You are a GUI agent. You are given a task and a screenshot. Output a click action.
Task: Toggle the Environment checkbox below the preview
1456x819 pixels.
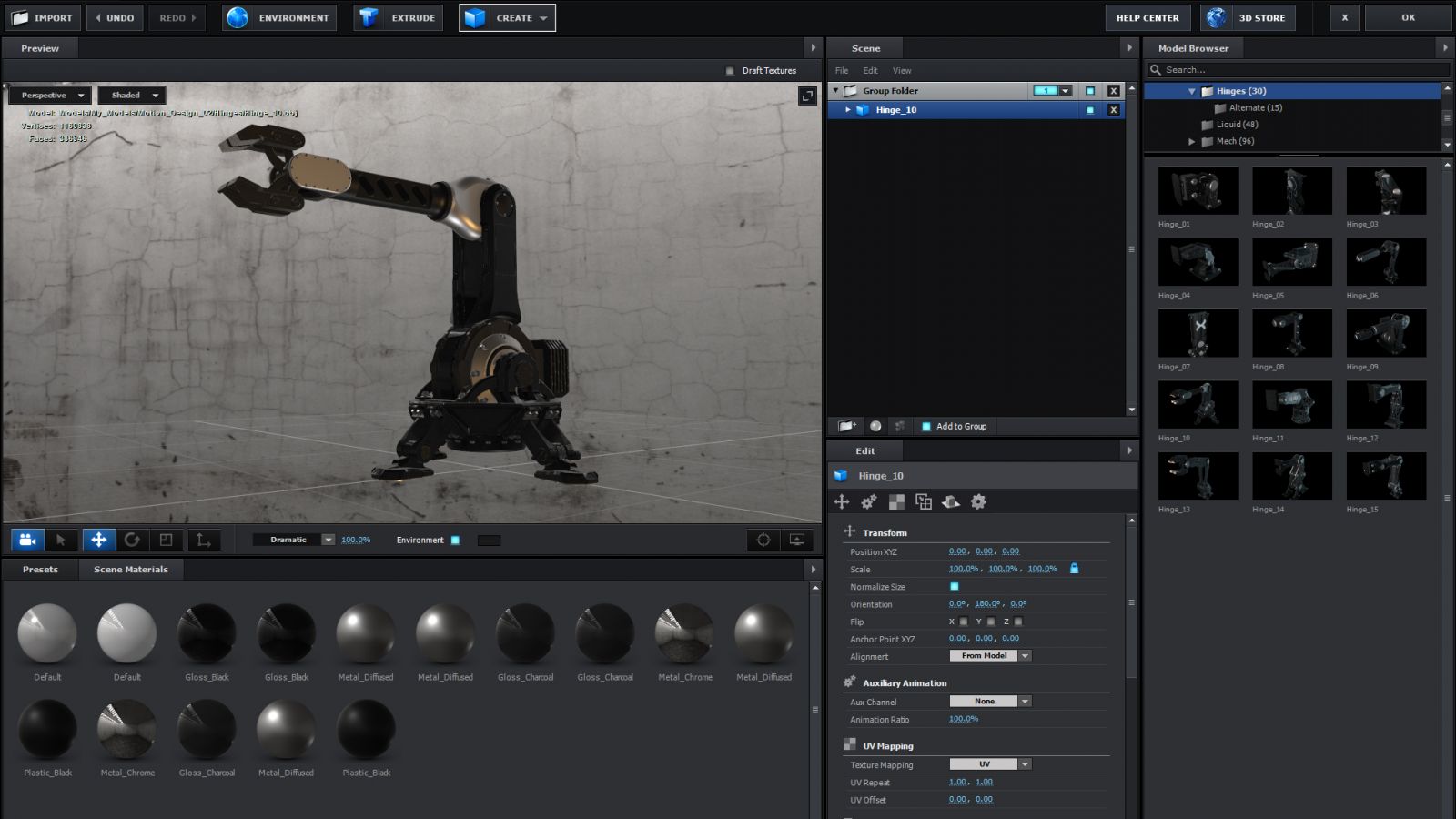coord(455,540)
